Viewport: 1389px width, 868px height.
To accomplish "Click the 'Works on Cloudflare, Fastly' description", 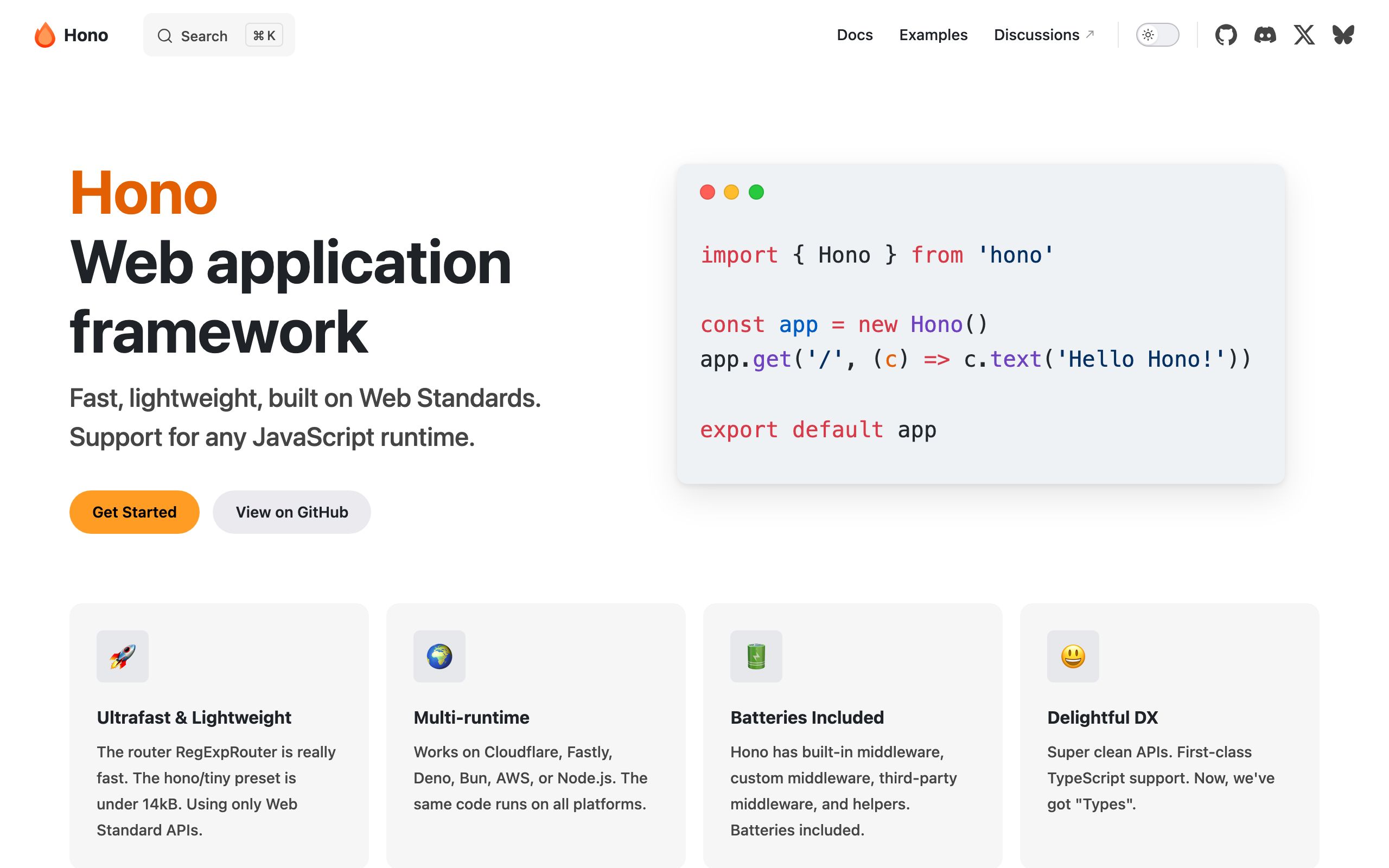I will [x=530, y=778].
